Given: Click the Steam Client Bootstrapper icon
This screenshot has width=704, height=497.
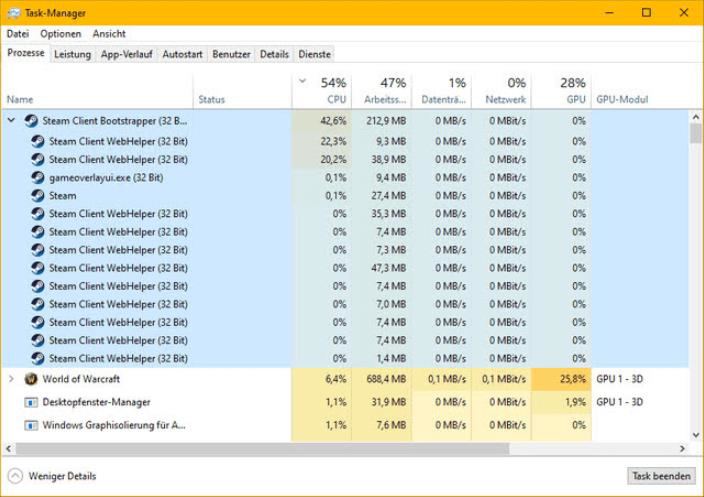Looking at the screenshot, I should point(31,121).
